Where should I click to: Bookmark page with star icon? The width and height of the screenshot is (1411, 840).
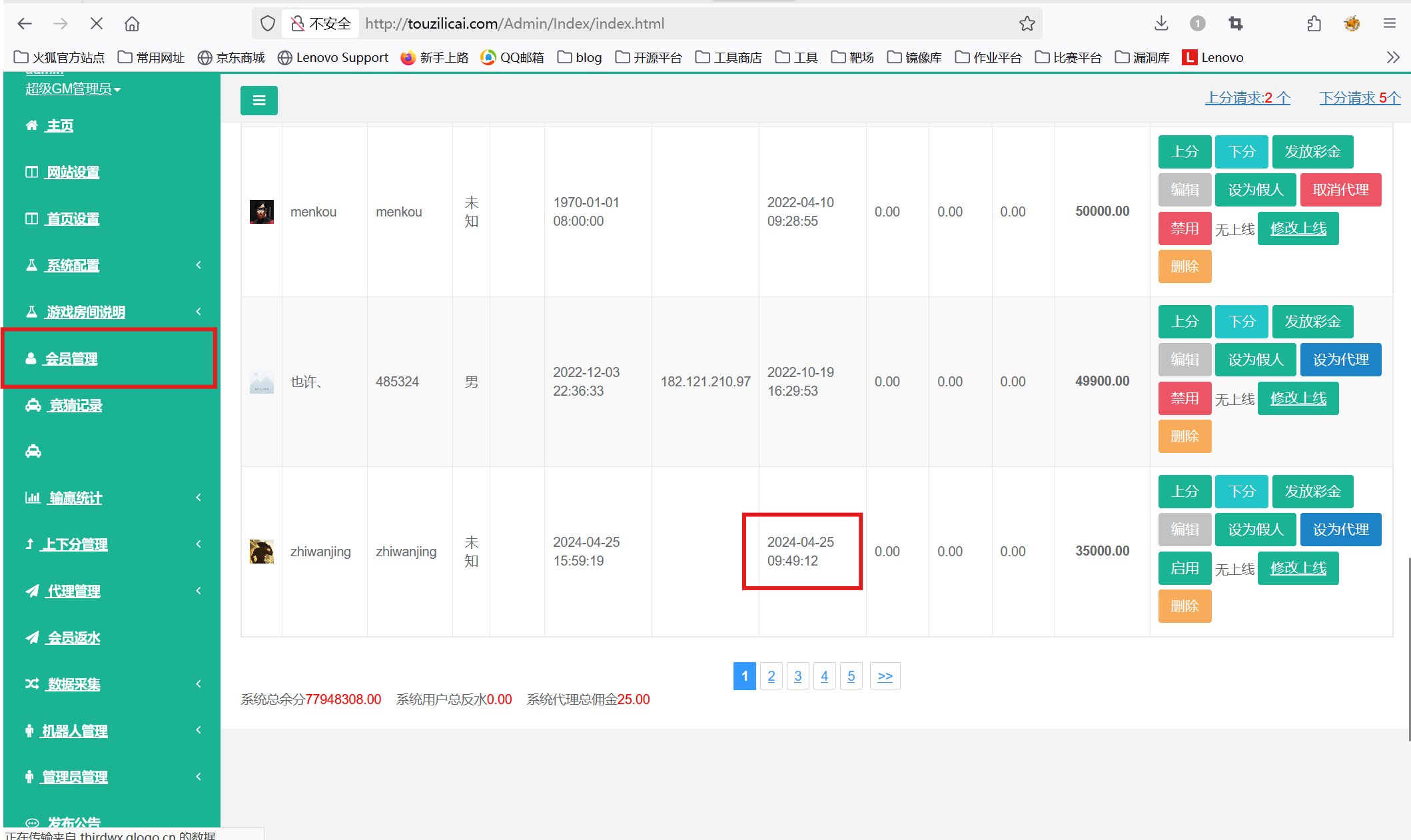click(1027, 24)
